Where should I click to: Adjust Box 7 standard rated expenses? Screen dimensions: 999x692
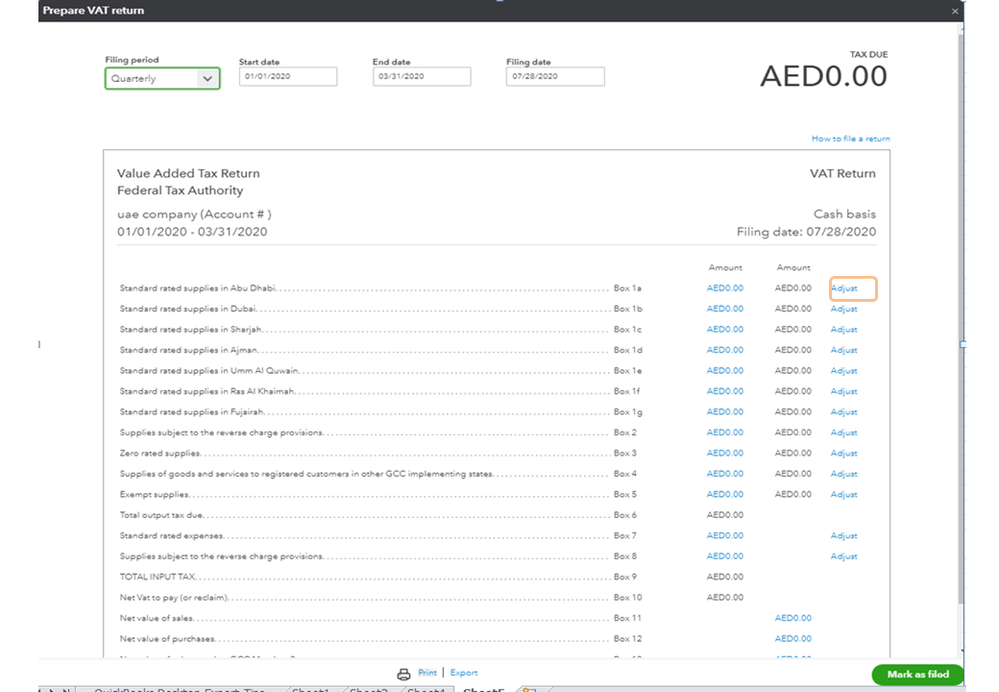coord(844,536)
